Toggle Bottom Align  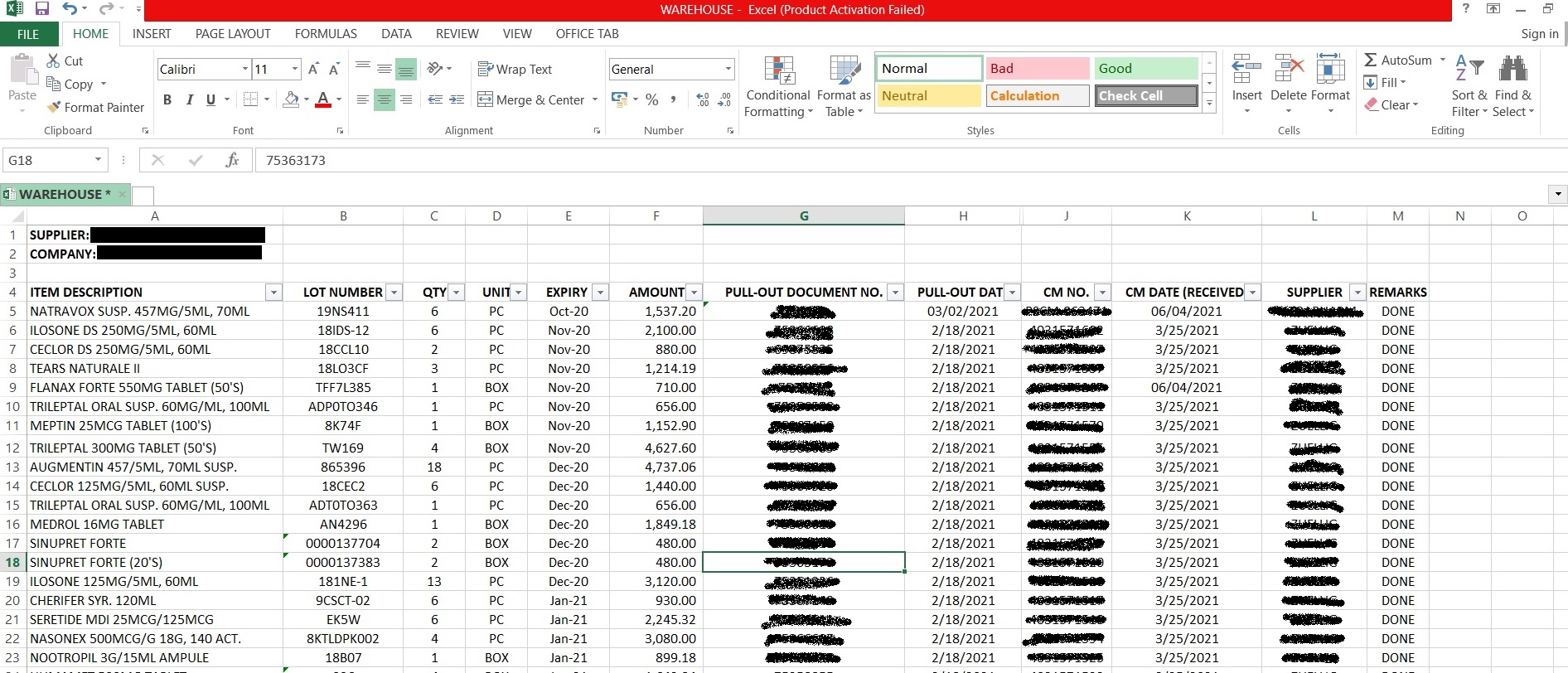tap(406, 70)
